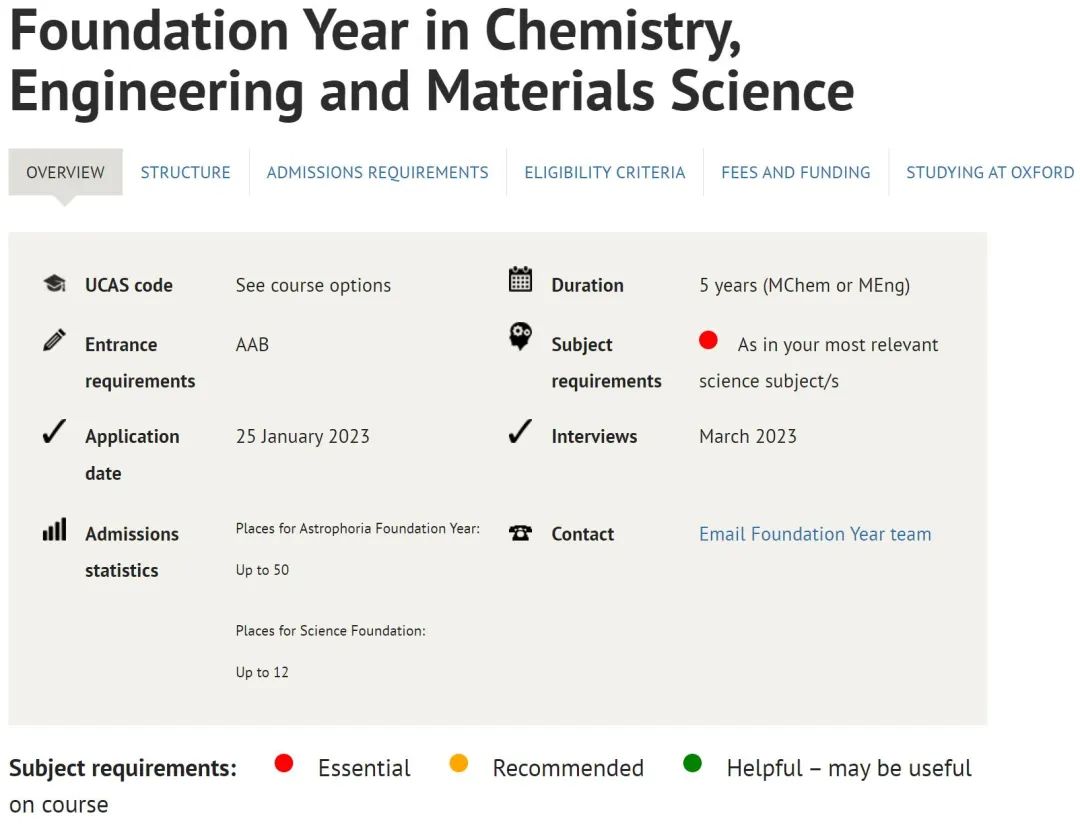Click the checkmark icon beside Interviews
1080x831 pixels.
tap(520, 431)
